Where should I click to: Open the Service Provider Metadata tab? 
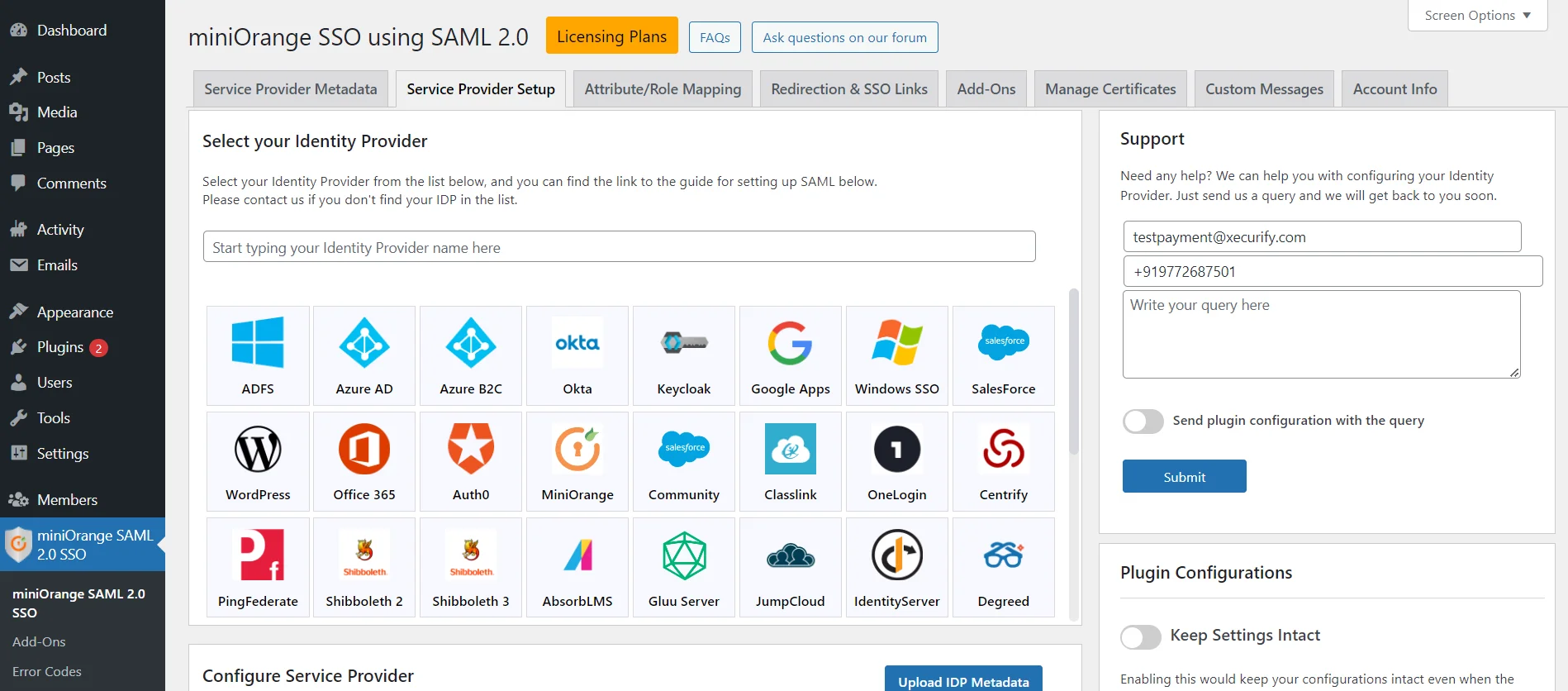291,88
